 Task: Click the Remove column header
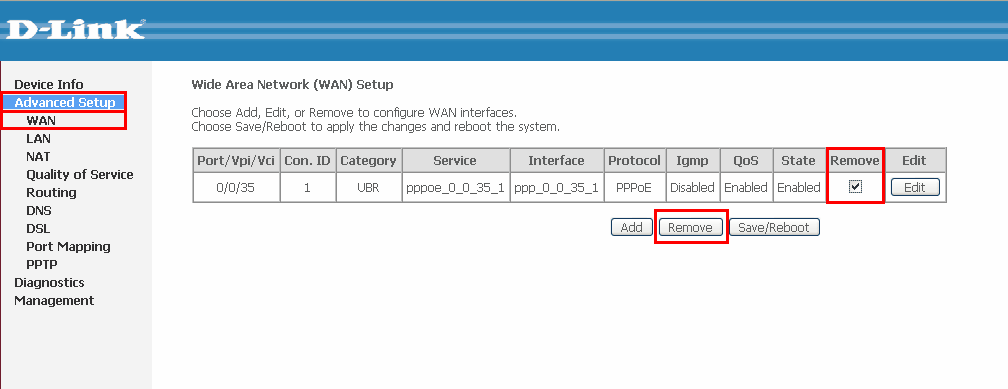pyautogui.click(x=855, y=161)
